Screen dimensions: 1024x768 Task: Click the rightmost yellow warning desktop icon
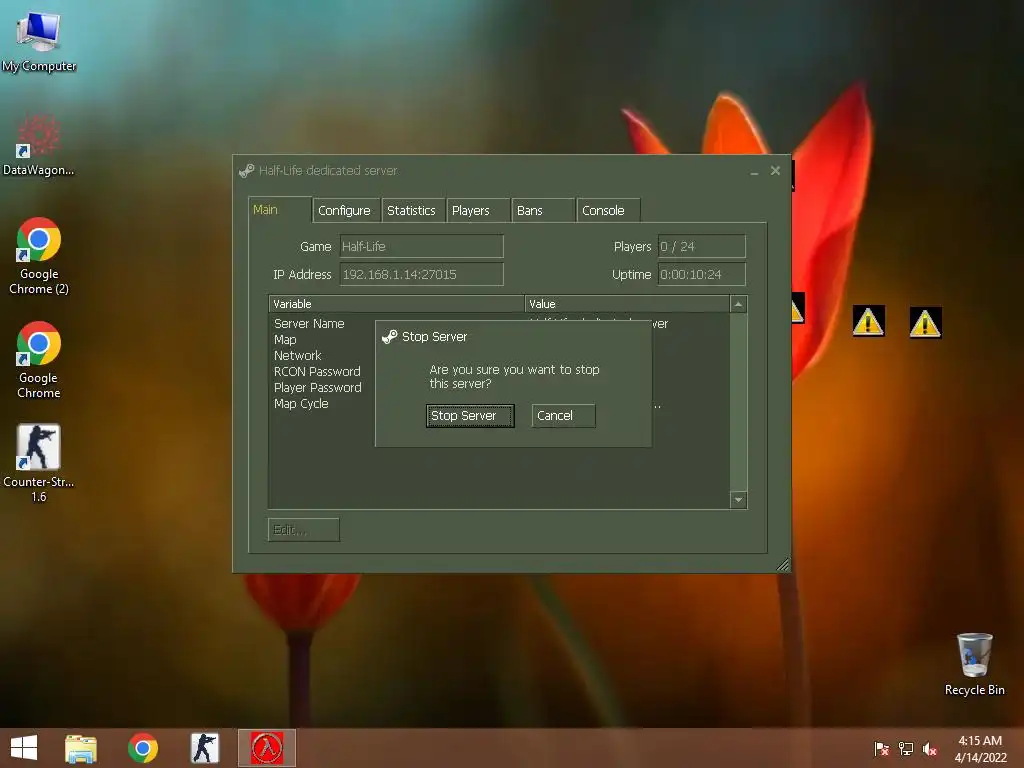tap(925, 323)
